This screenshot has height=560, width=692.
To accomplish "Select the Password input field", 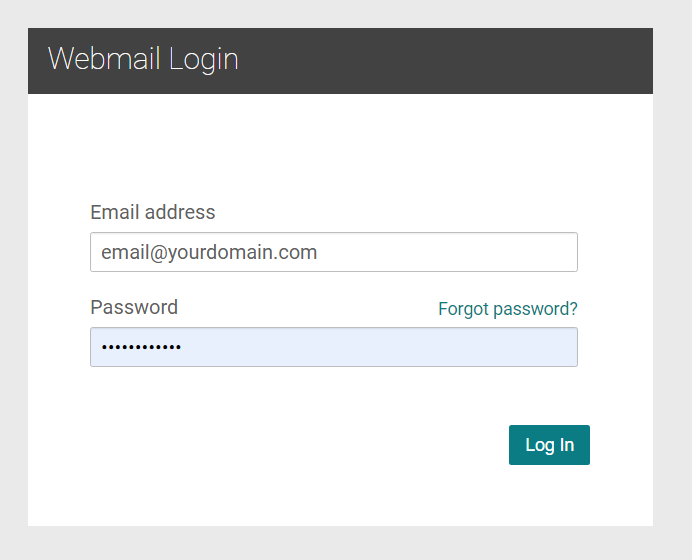I will tap(334, 347).
